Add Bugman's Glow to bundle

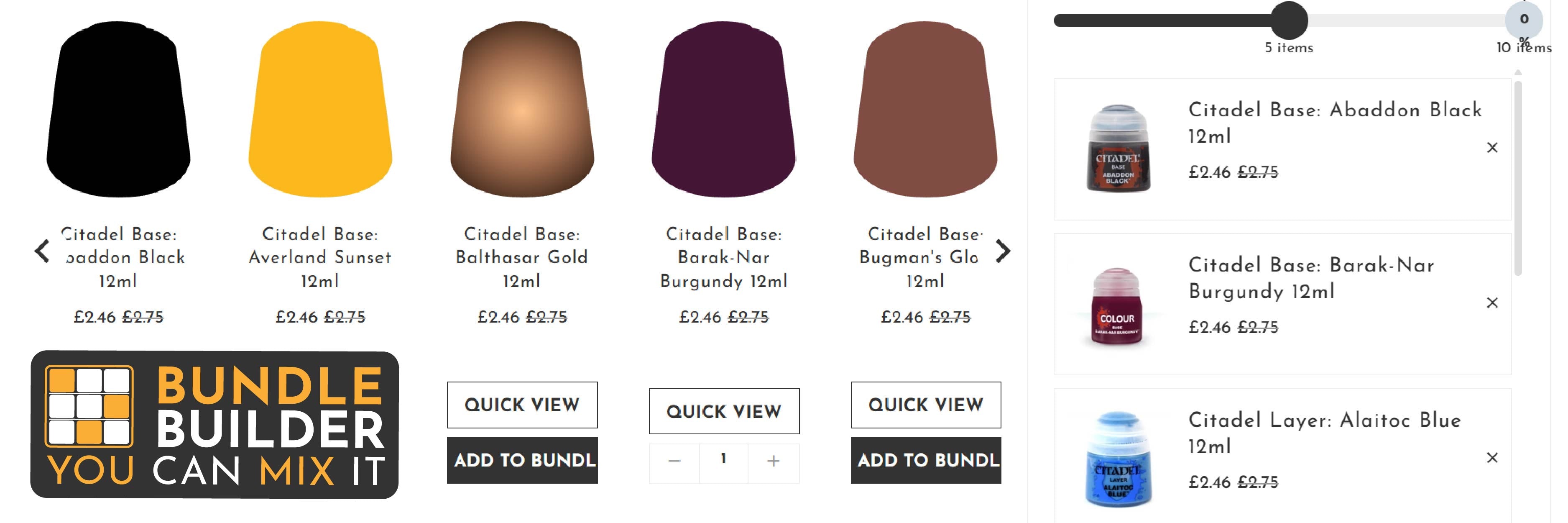click(x=925, y=460)
